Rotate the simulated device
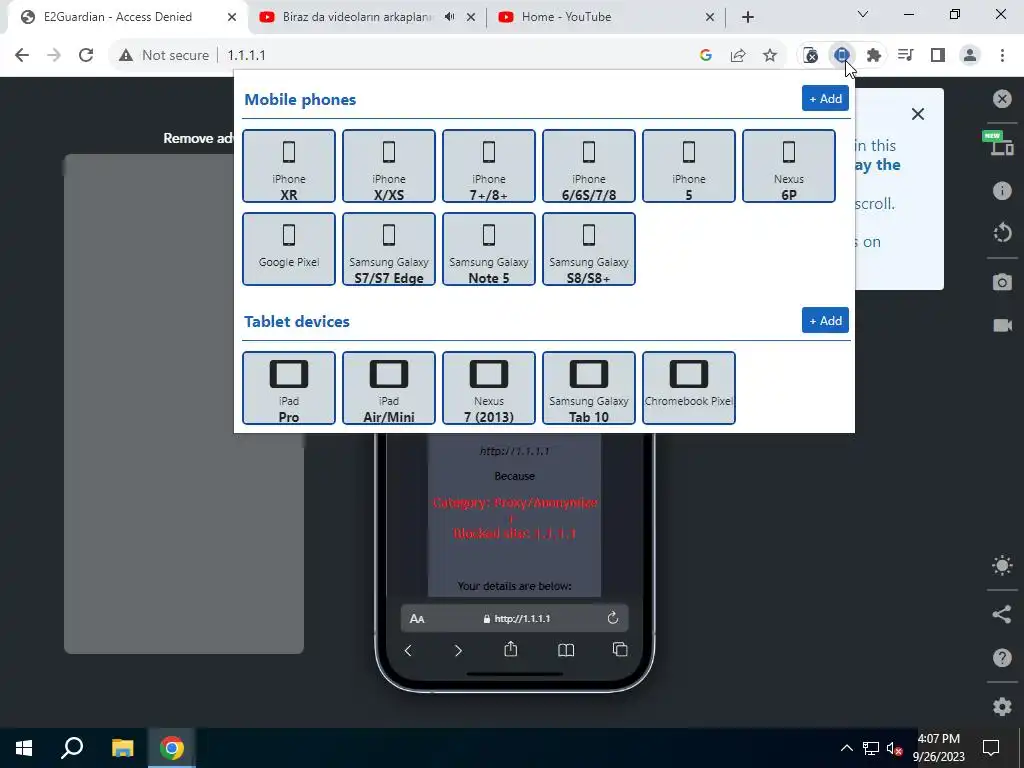 coord(1002,233)
